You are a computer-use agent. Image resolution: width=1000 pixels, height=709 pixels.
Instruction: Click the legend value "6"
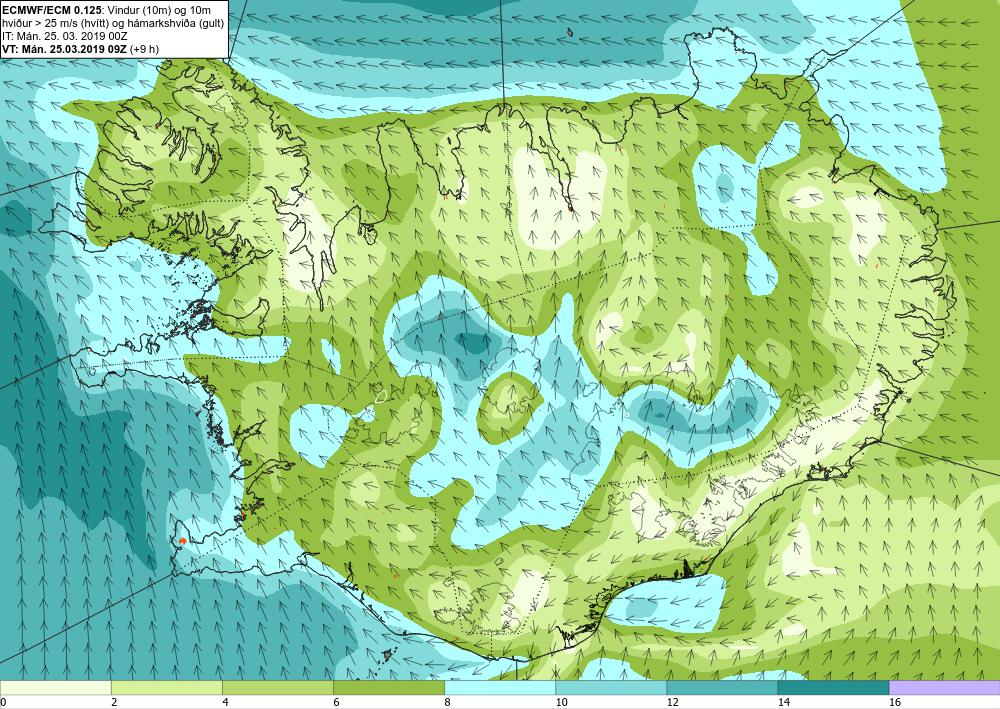336,702
